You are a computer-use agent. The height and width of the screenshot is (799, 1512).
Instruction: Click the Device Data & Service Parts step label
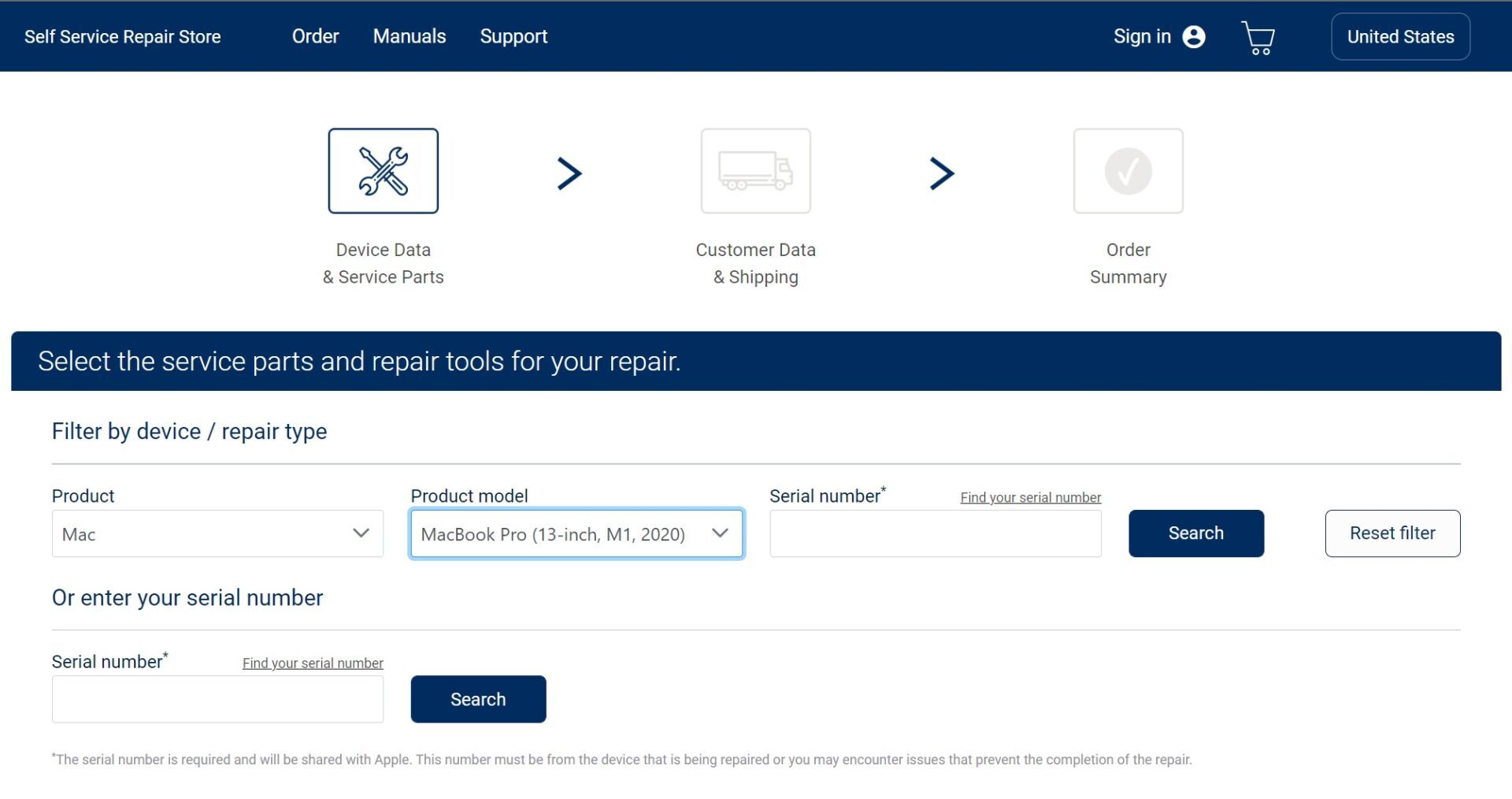(383, 263)
